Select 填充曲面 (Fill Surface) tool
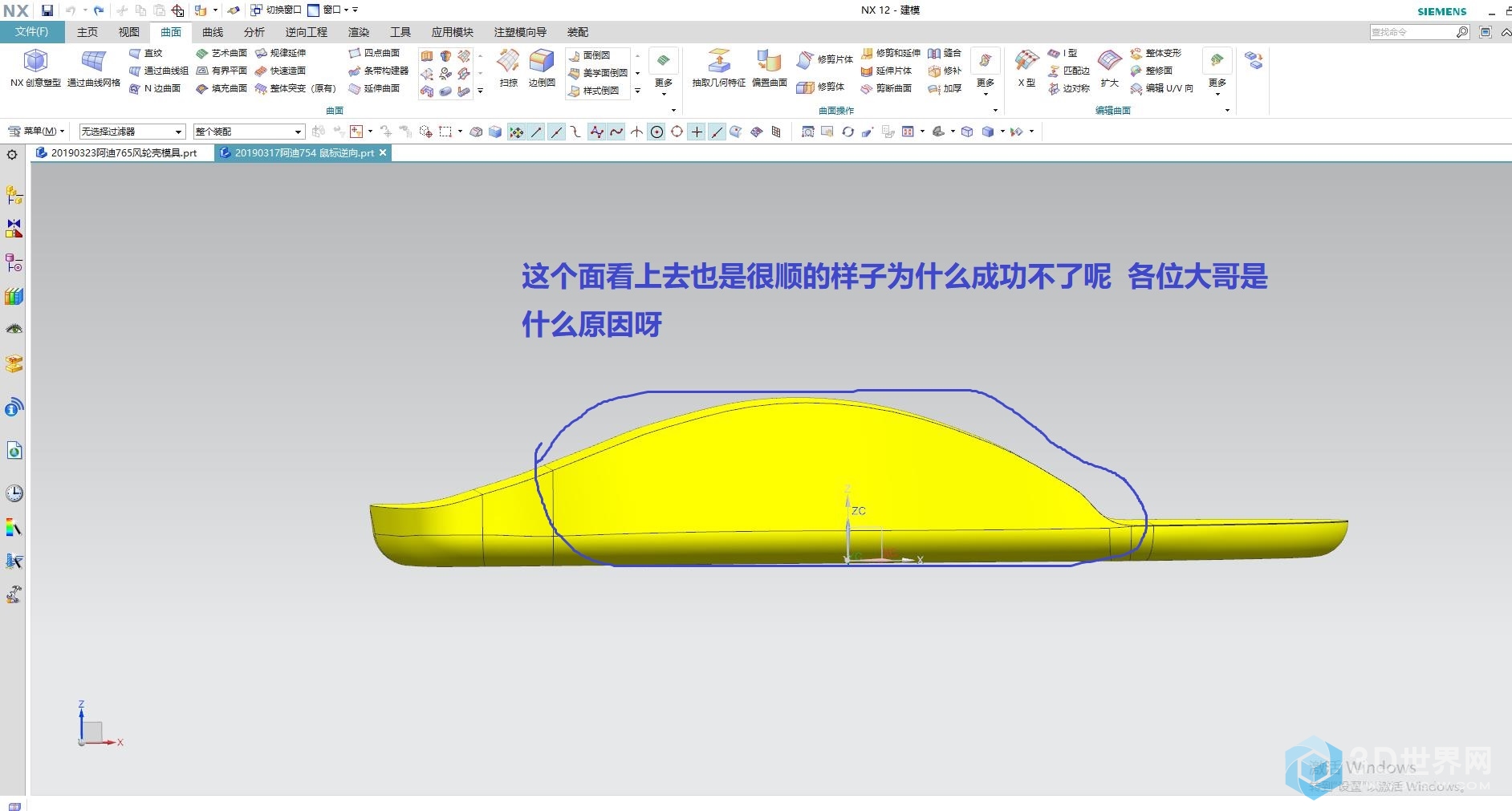The width and height of the screenshot is (1512, 811). (222, 88)
